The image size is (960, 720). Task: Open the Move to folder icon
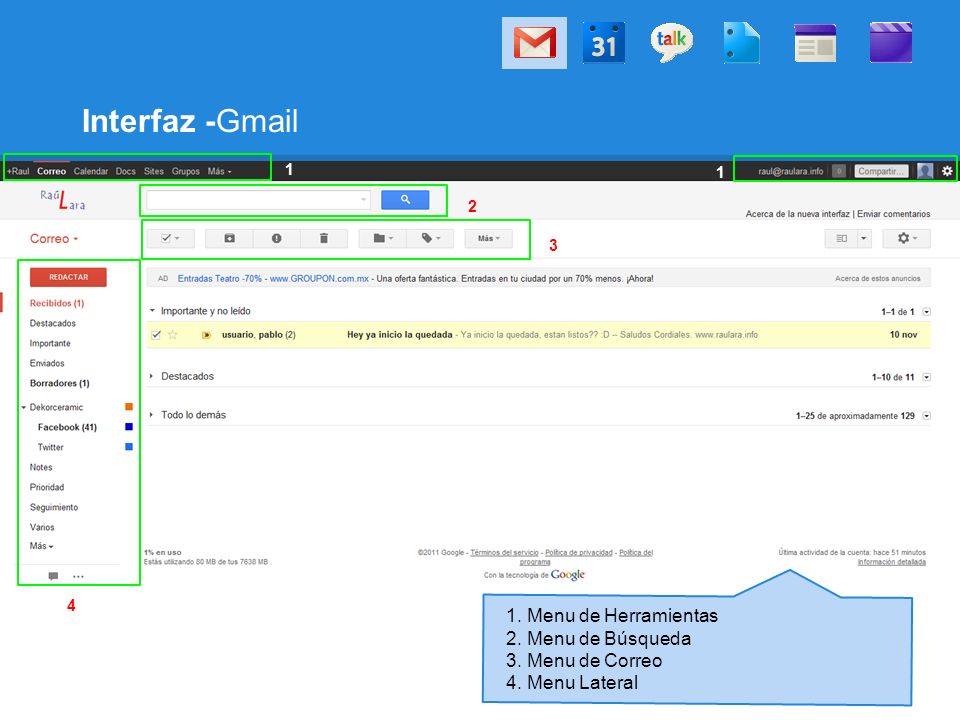pyautogui.click(x=383, y=238)
